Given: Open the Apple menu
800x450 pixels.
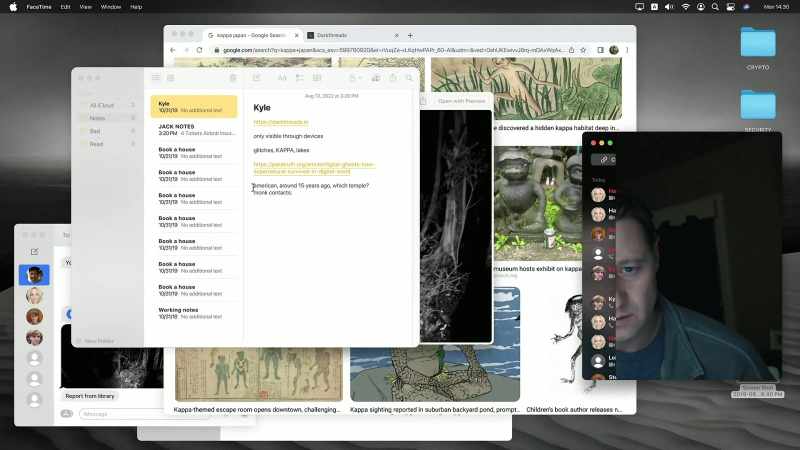Looking at the screenshot, I should [x=13, y=7].
